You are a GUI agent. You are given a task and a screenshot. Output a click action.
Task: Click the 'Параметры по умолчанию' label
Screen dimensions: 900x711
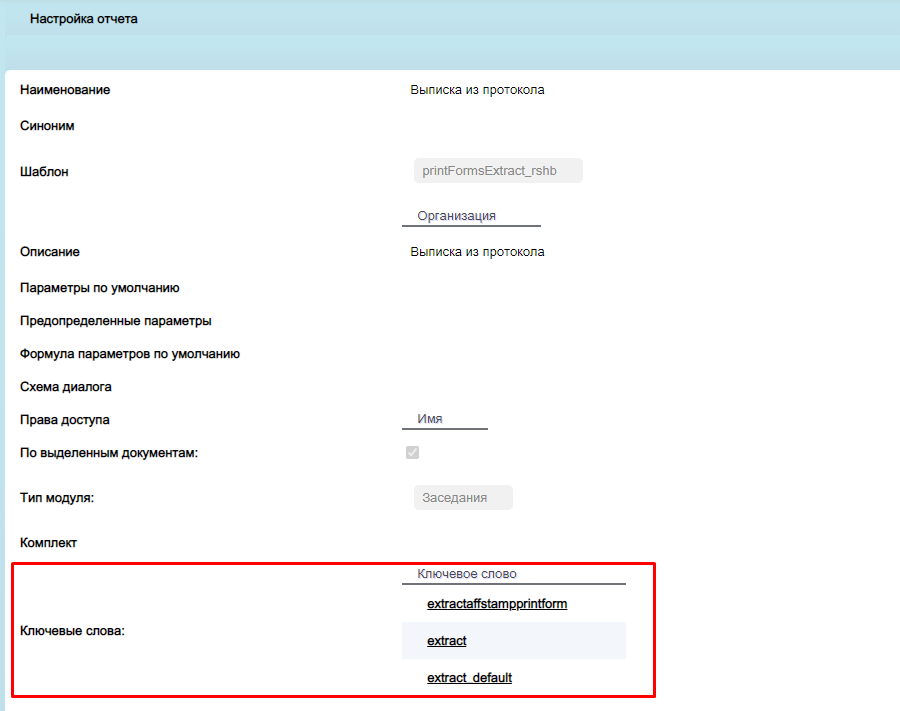click(100, 288)
